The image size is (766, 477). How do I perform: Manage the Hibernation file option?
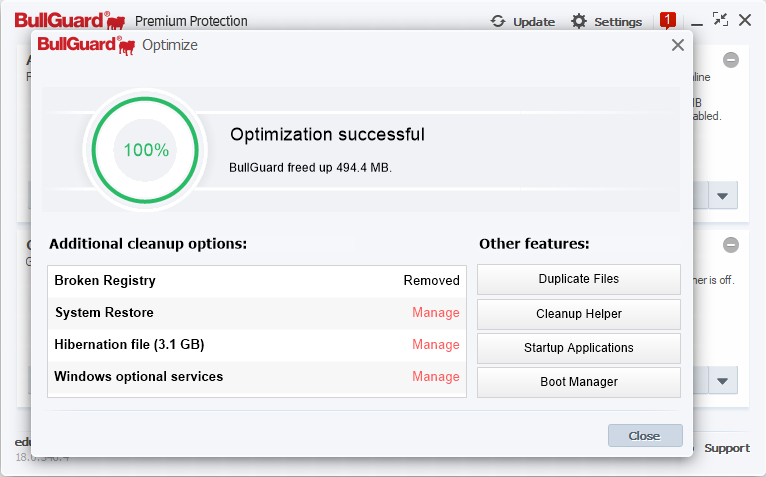click(x=435, y=345)
